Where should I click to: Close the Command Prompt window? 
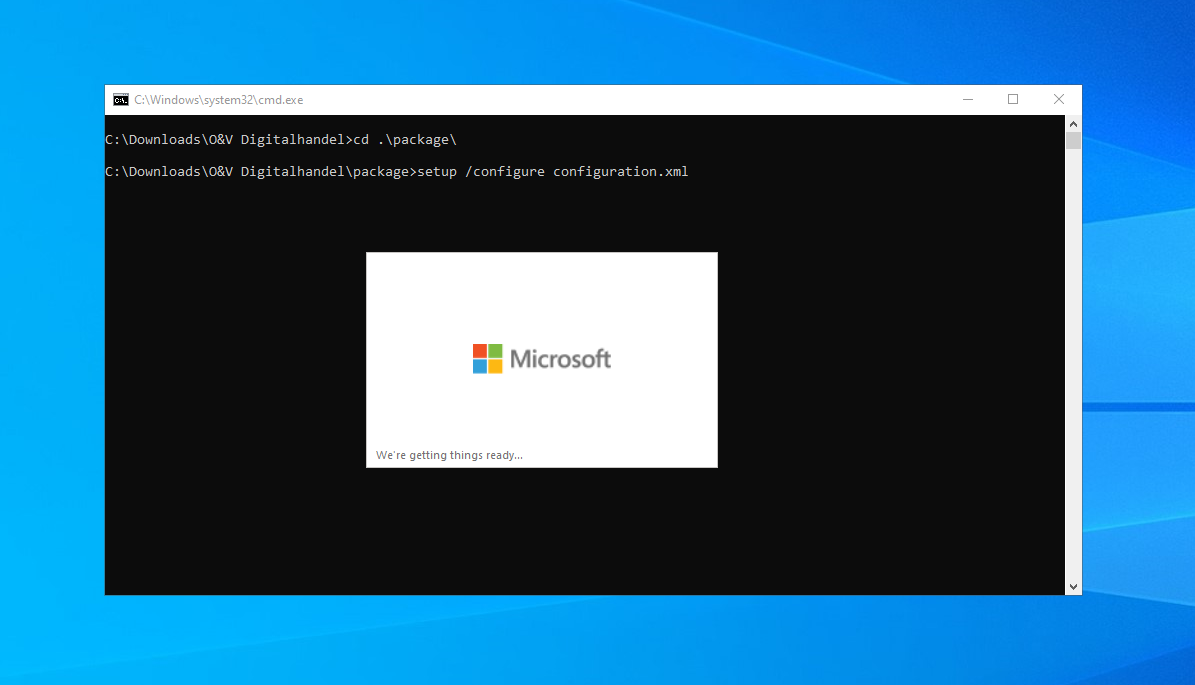[x=1058, y=100]
